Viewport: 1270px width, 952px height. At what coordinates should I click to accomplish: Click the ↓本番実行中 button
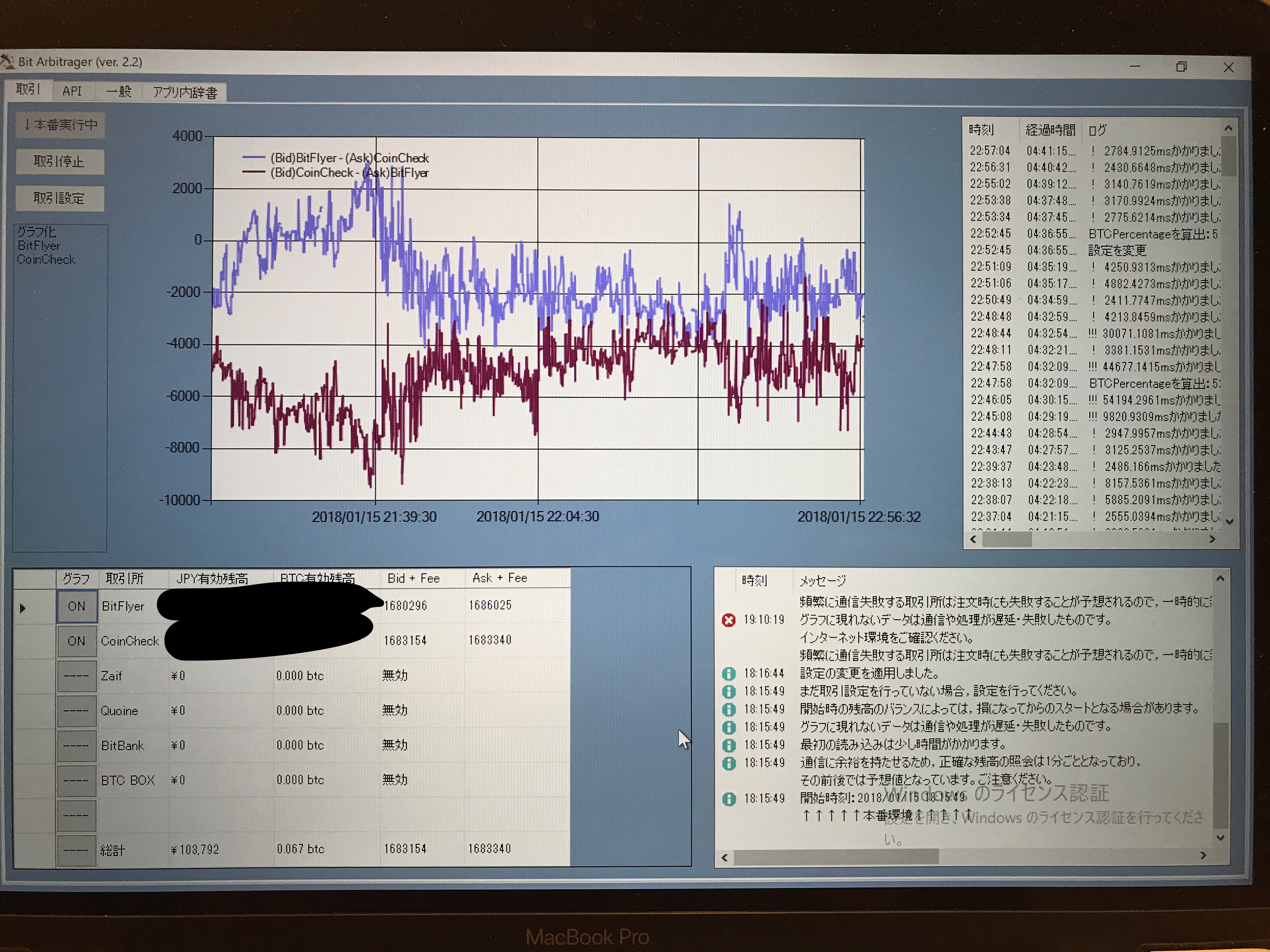coord(60,125)
